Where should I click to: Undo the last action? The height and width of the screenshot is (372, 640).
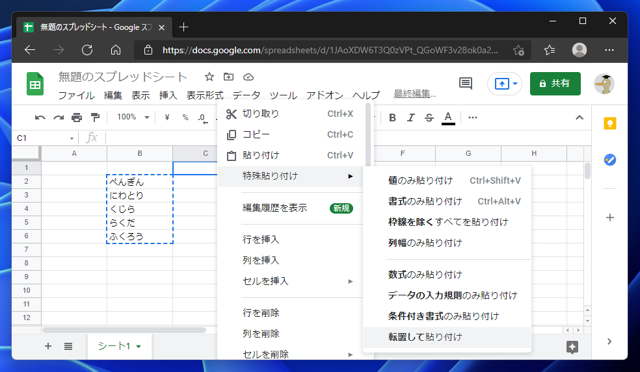coord(40,118)
